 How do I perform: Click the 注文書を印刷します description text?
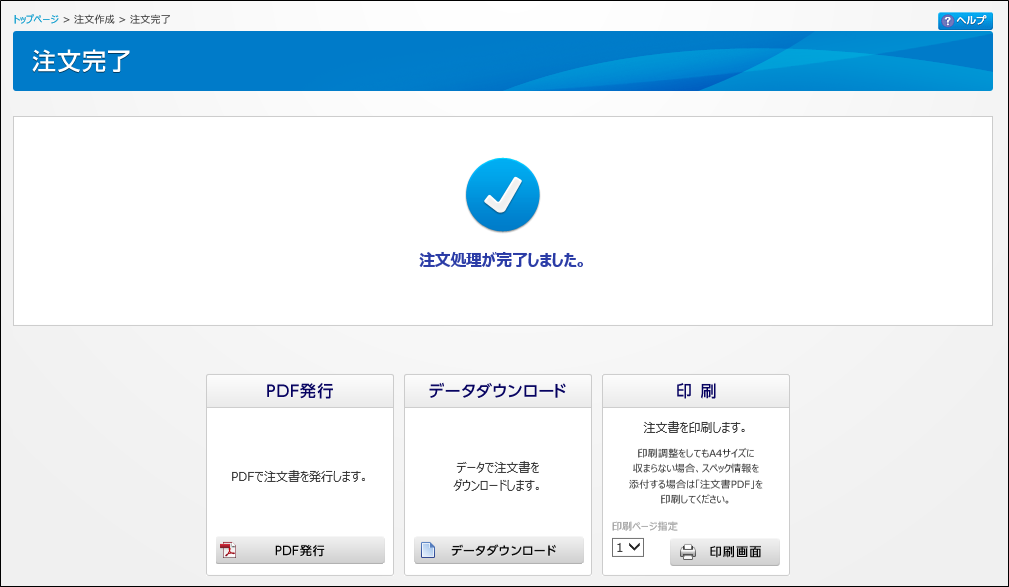(x=695, y=428)
